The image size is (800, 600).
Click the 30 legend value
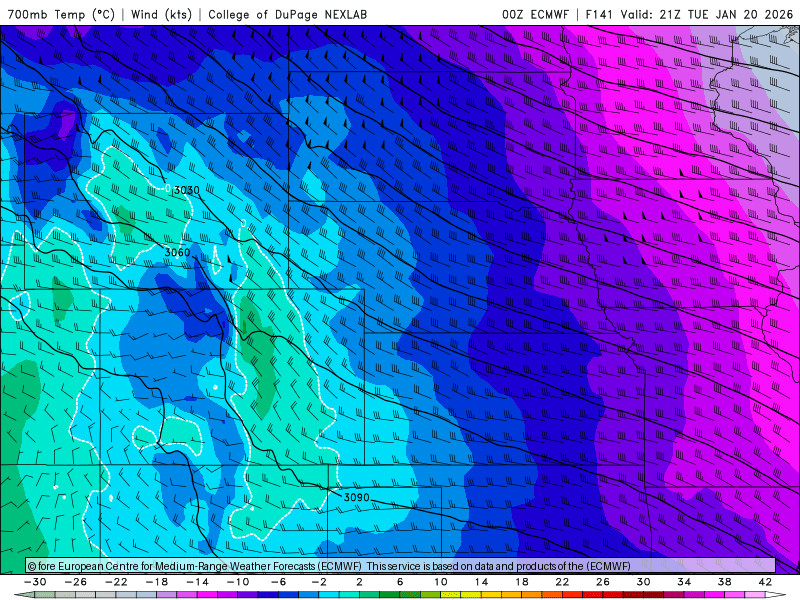tap(643, 582)
